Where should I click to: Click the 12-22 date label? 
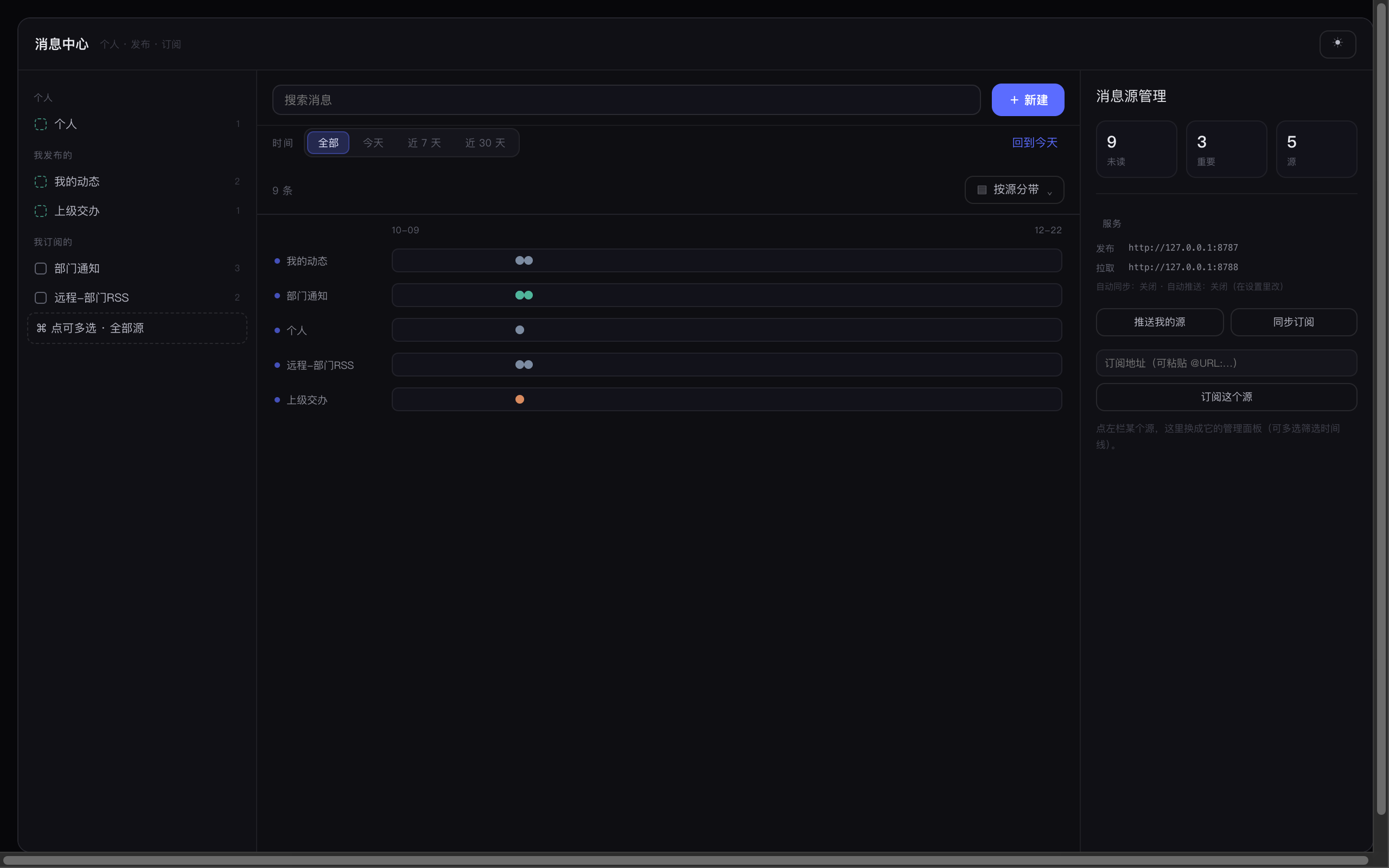1048,230
